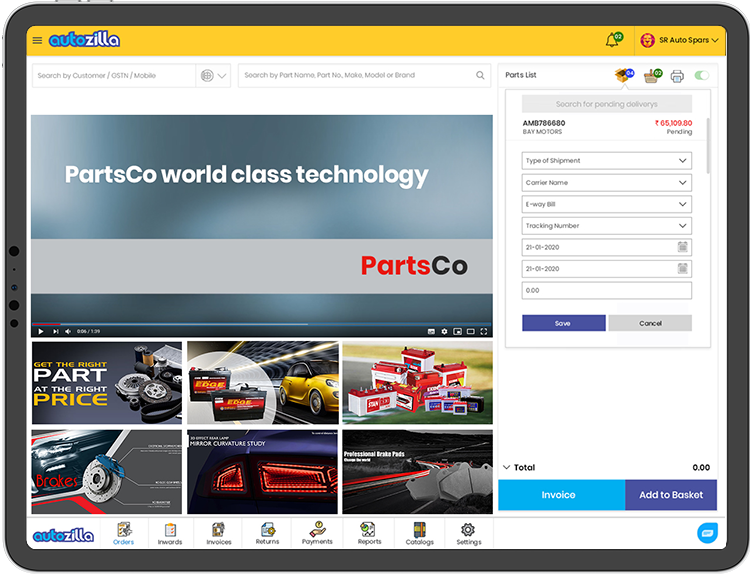
Task: Go to Orders tab
Action: pyautogui.click(x=123, y=533)
